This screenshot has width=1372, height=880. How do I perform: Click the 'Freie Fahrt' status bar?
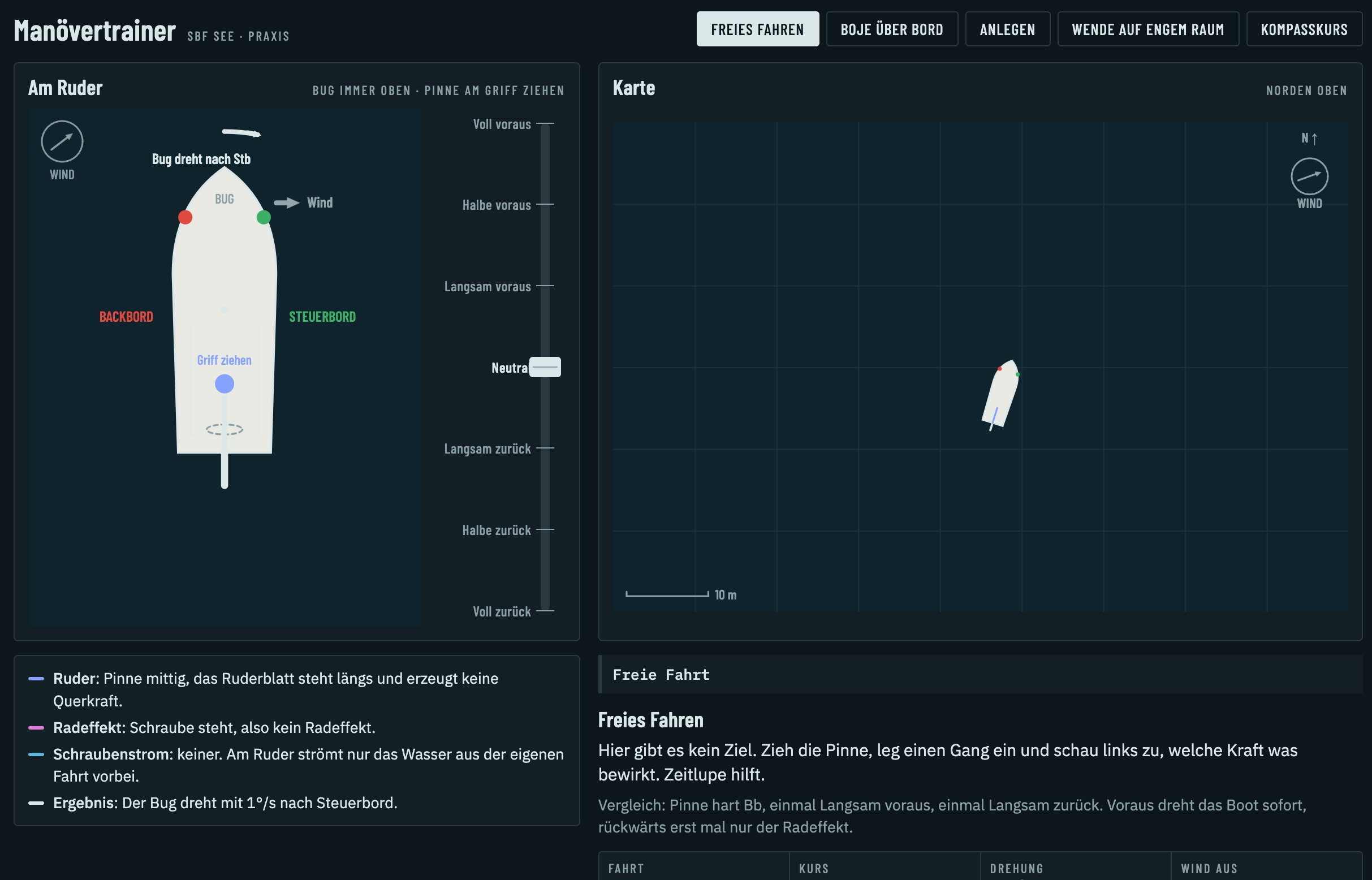tap(980, 674)
